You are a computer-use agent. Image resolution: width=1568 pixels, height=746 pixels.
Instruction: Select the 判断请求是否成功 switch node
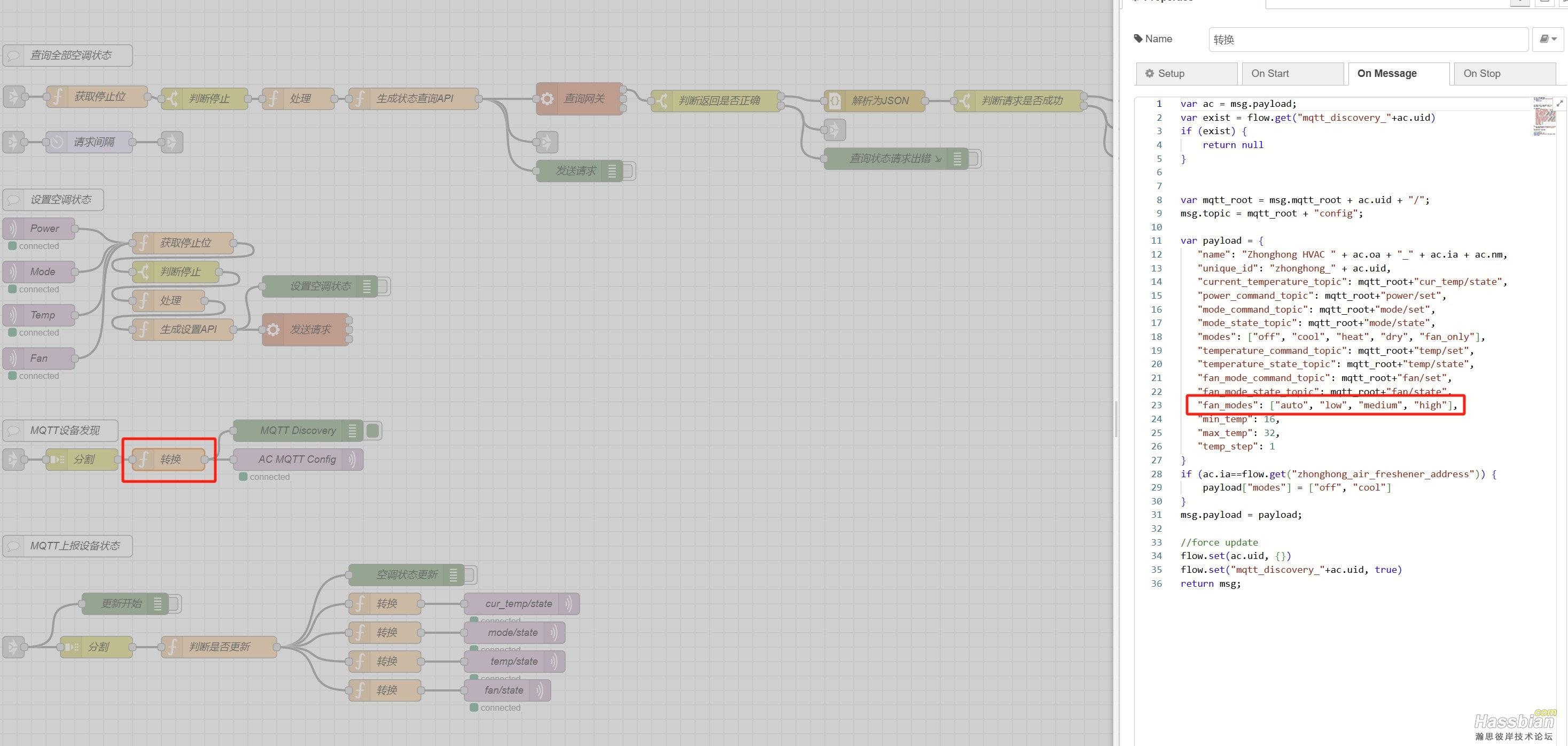[x=1019, y=100]
